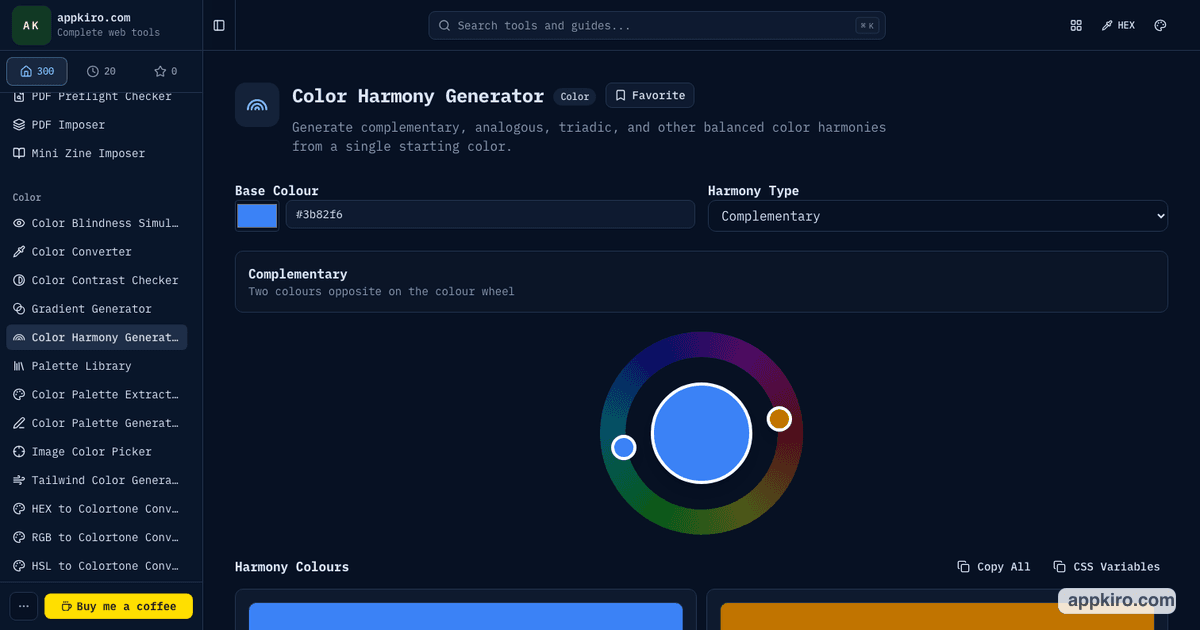Viewport: 1200px width, 630px height.
Task: Click the Palette Library books icon
Action: click(x=19, y=366)
